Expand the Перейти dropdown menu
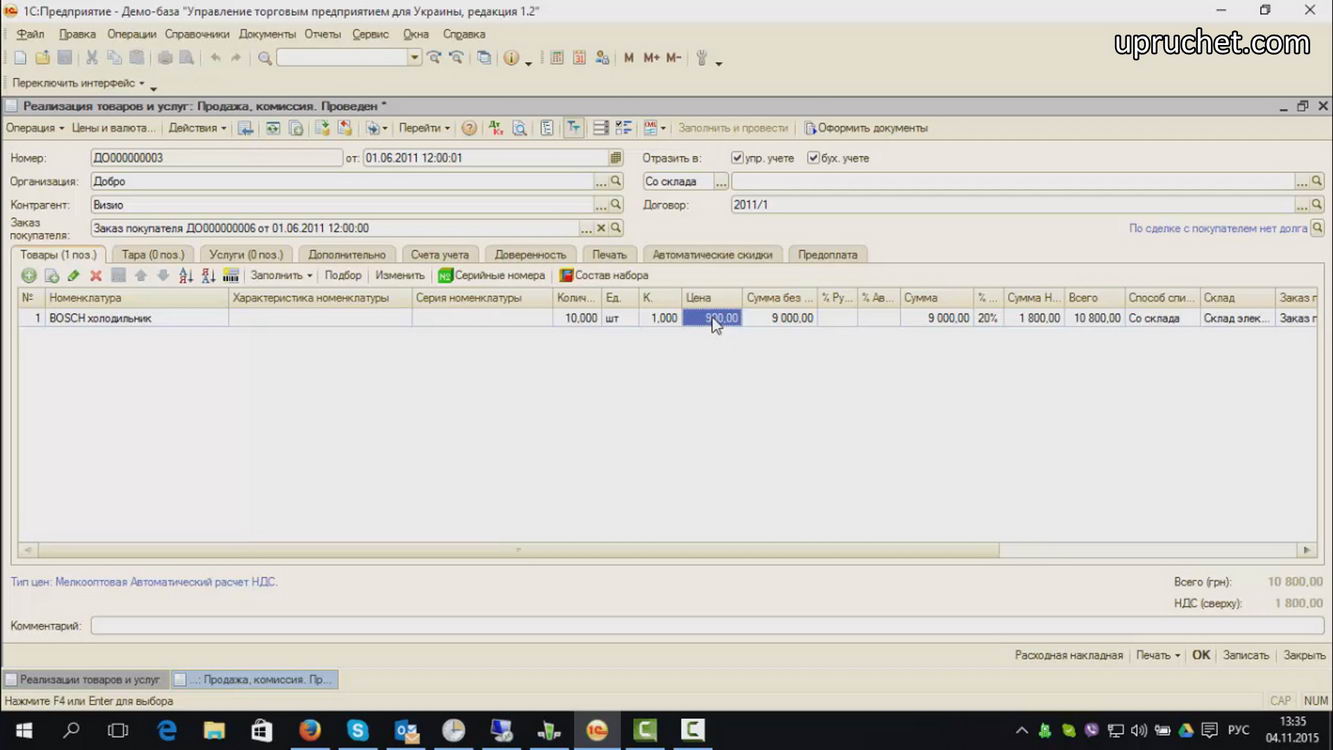This screenshot has width=1333, height=750. tap(424, 128)
